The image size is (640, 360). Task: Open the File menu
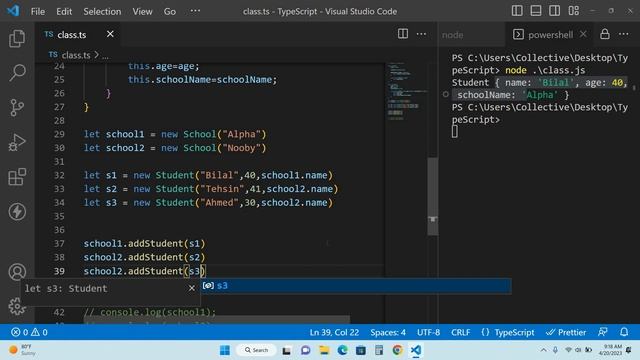(38, 11)
